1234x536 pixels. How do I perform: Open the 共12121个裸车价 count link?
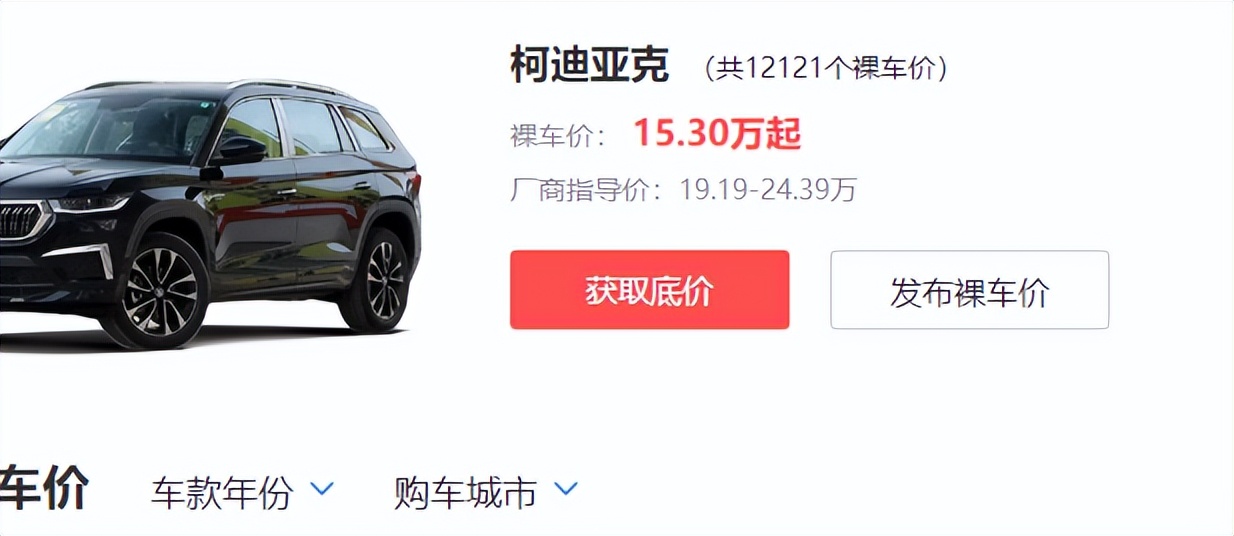(x=826, y=68)
